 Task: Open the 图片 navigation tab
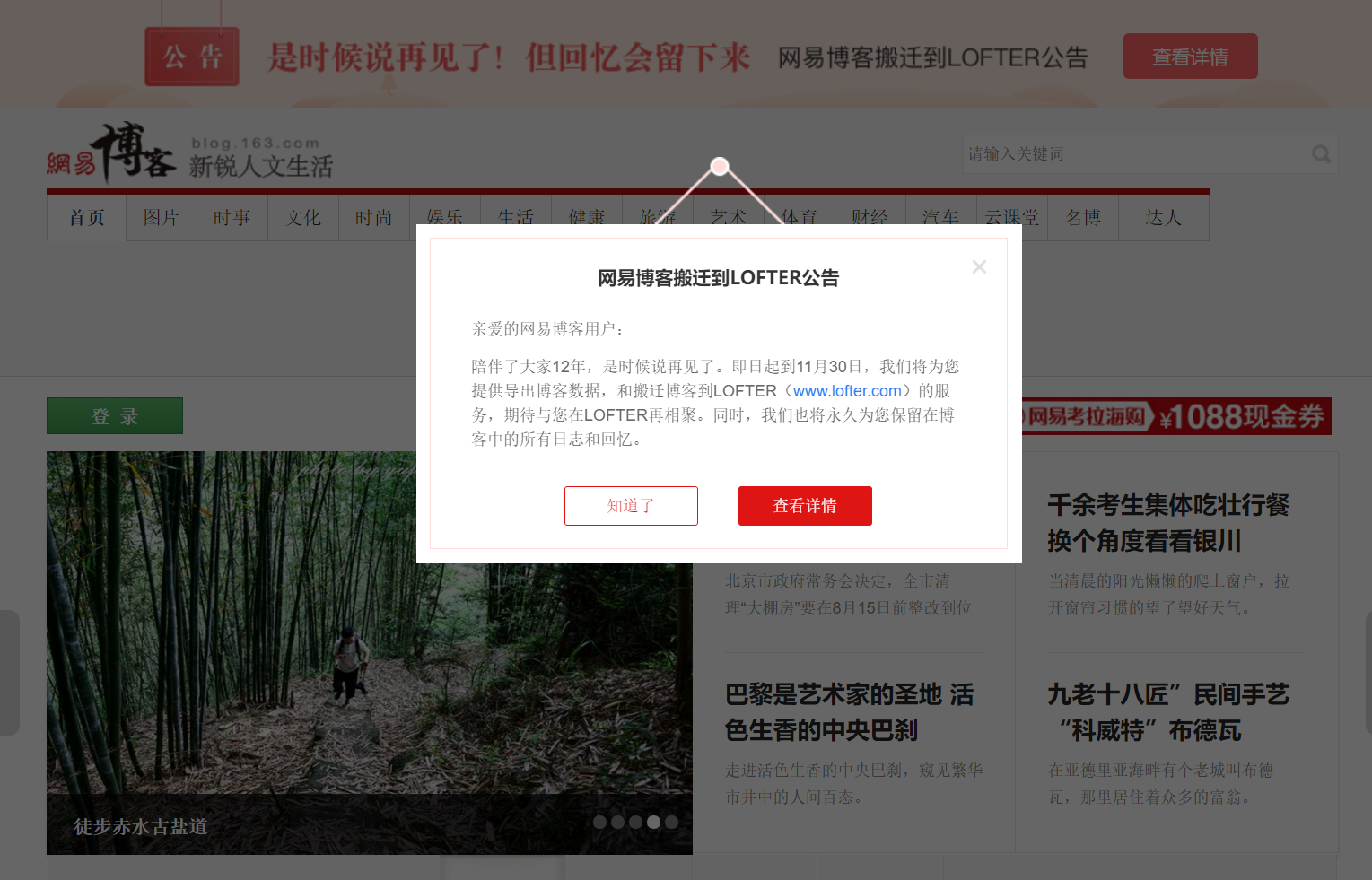tap(162, 218)
